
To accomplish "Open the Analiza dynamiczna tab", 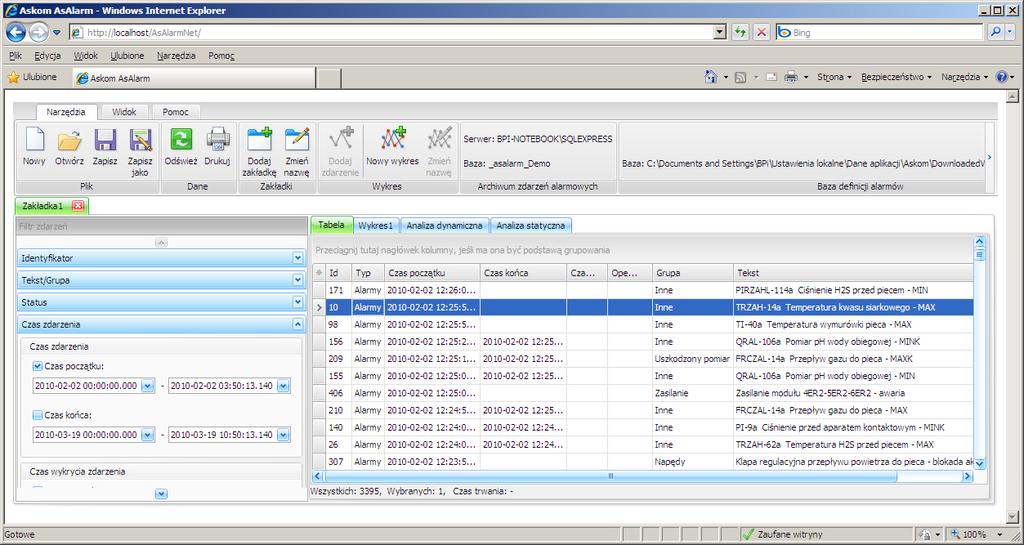I will point(444,225).
